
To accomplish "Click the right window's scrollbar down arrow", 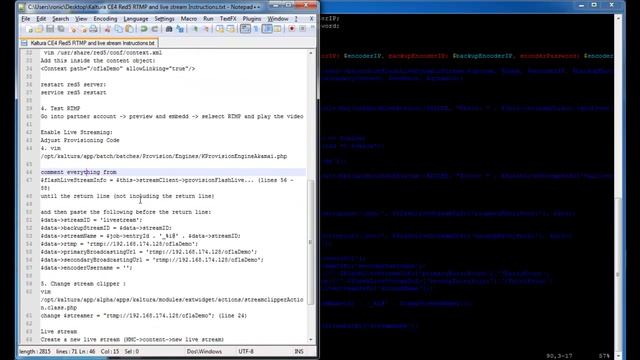I will click(618, 356).
